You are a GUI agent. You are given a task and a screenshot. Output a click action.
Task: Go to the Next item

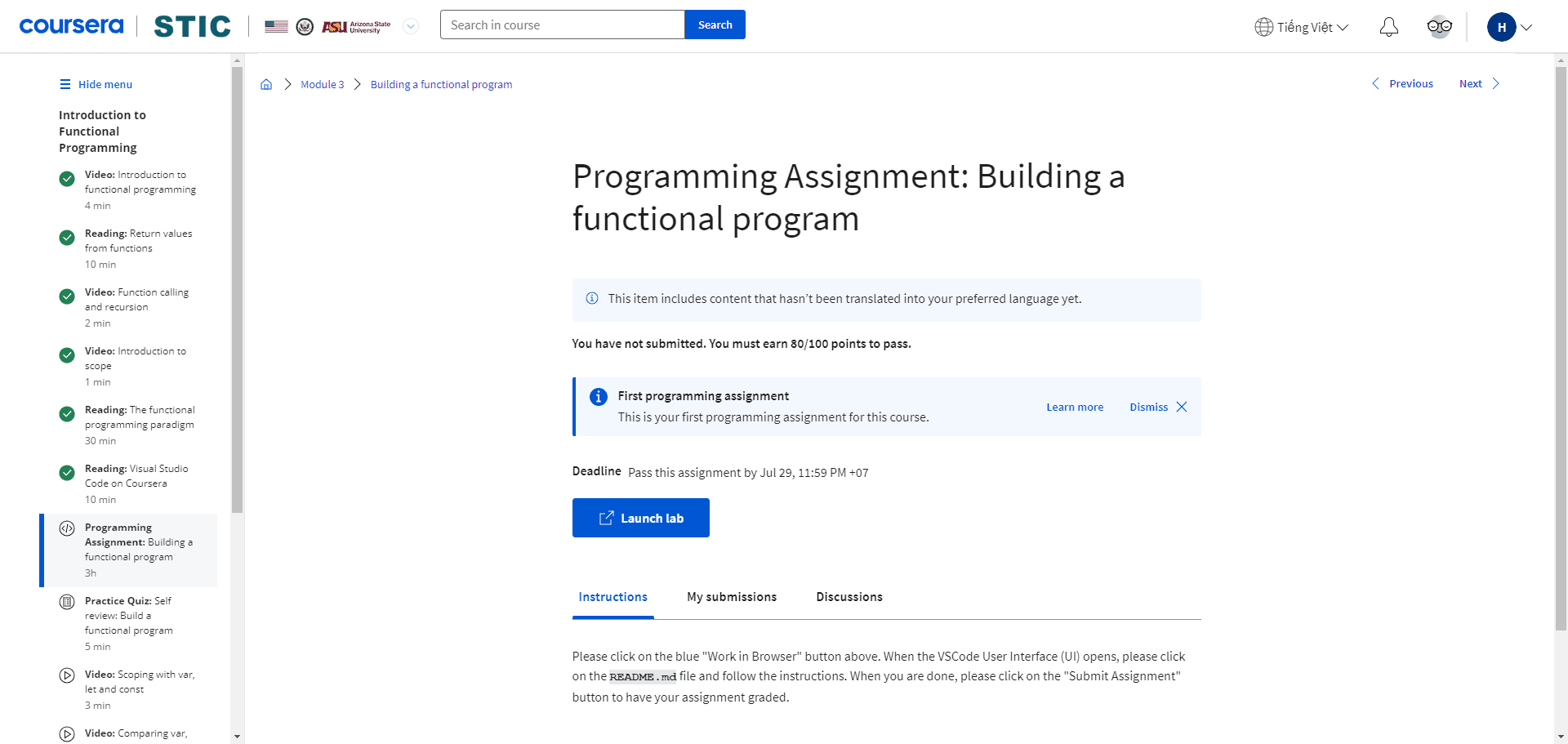click(1479, 83)
